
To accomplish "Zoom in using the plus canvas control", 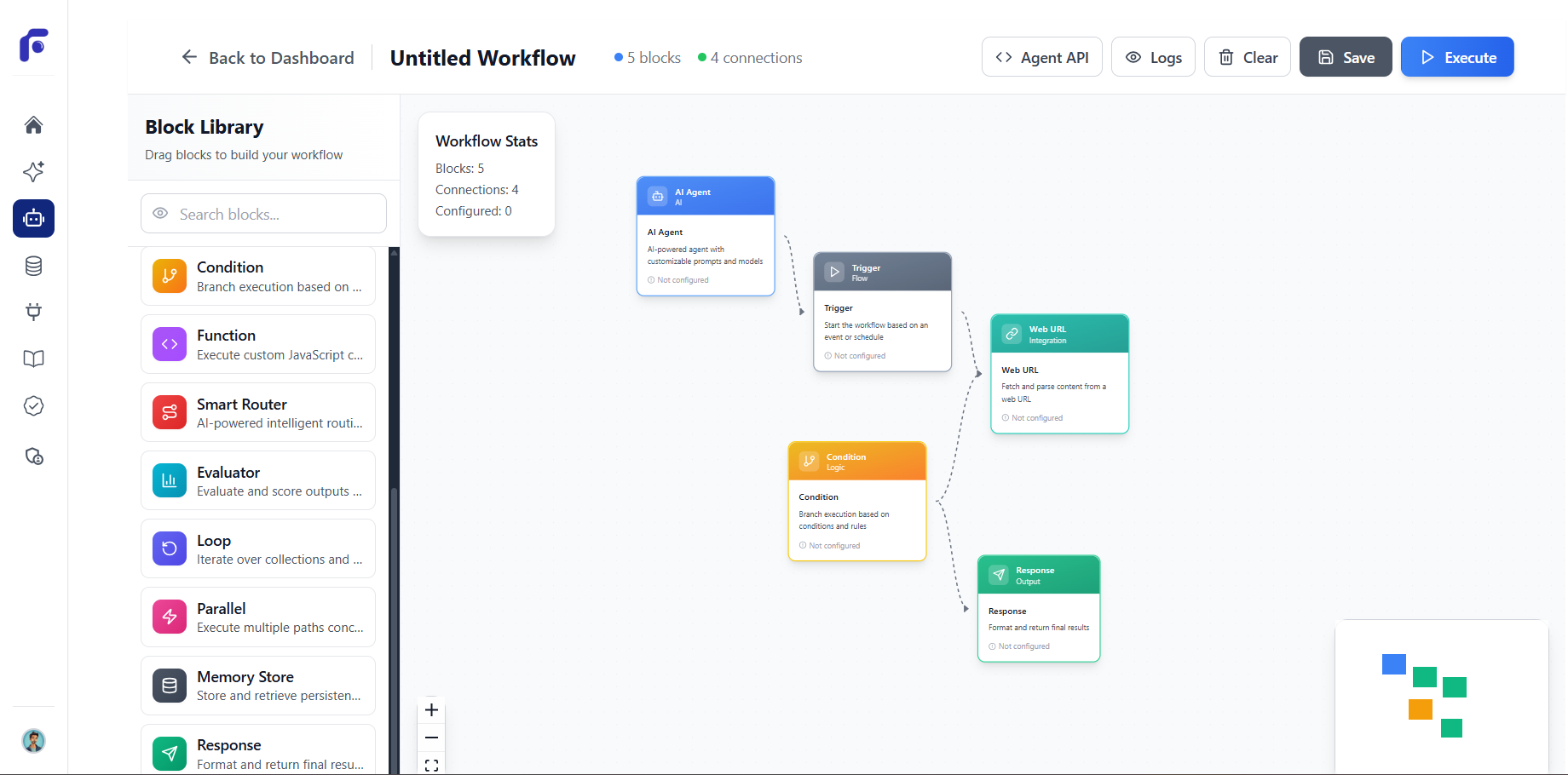I will pos(431,709).
